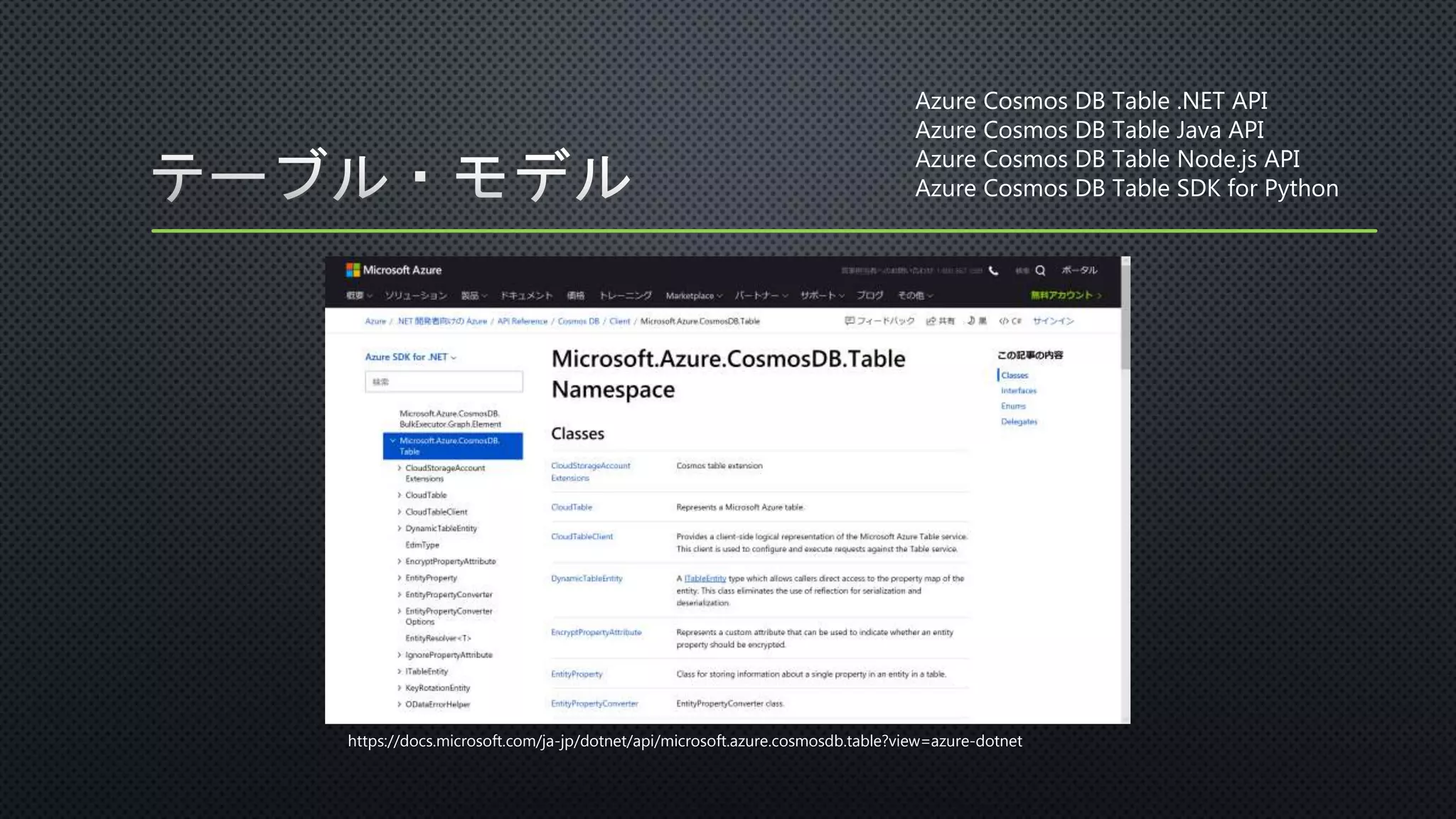This screenshot has height=819, width=1456.
Task: Expand the サポート support dropdown
Action: click(x=823, y=295)
